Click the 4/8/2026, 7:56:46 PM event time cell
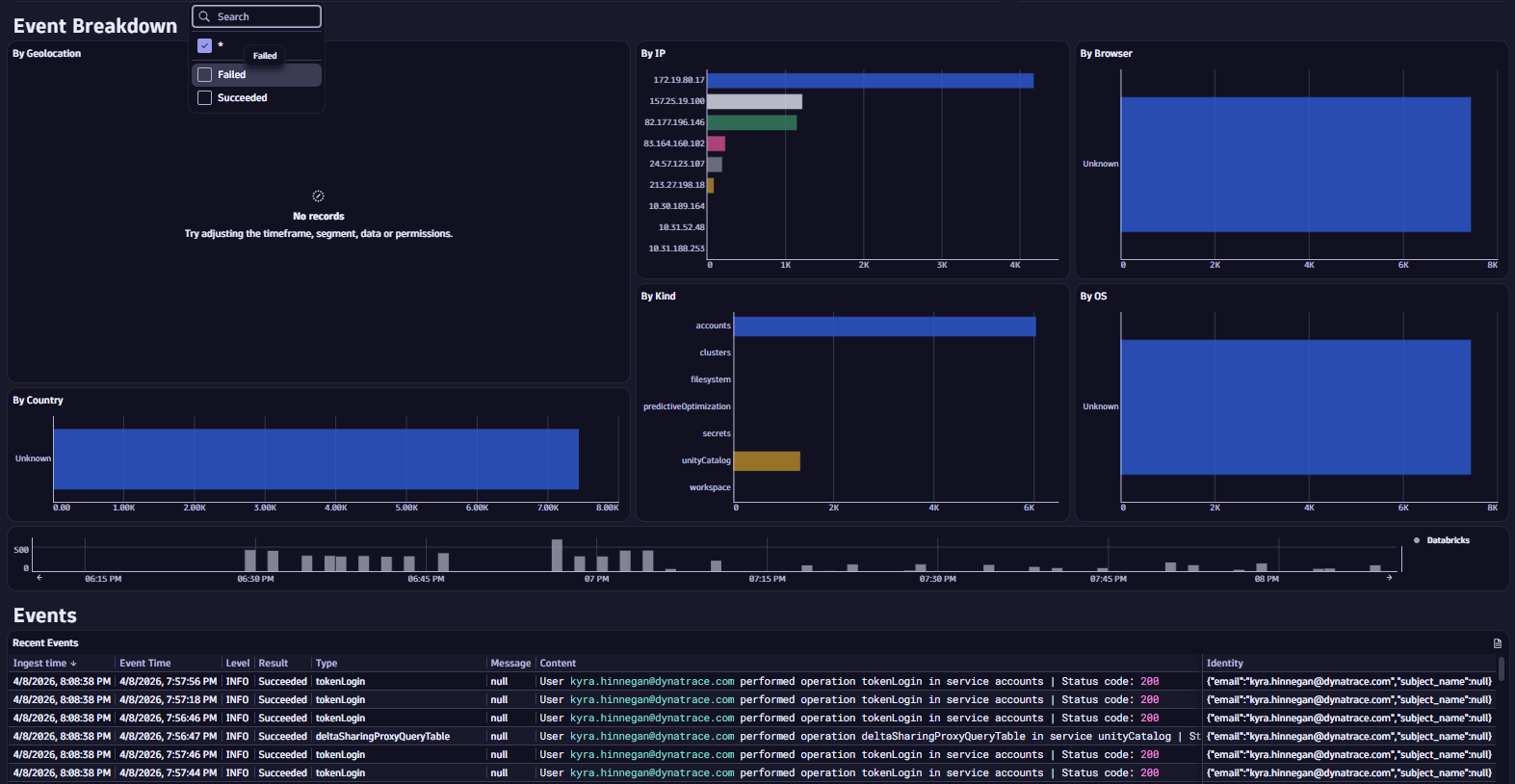Image resolution: width=1515 pixels, height=784 pixels. [x=168, y=719]
